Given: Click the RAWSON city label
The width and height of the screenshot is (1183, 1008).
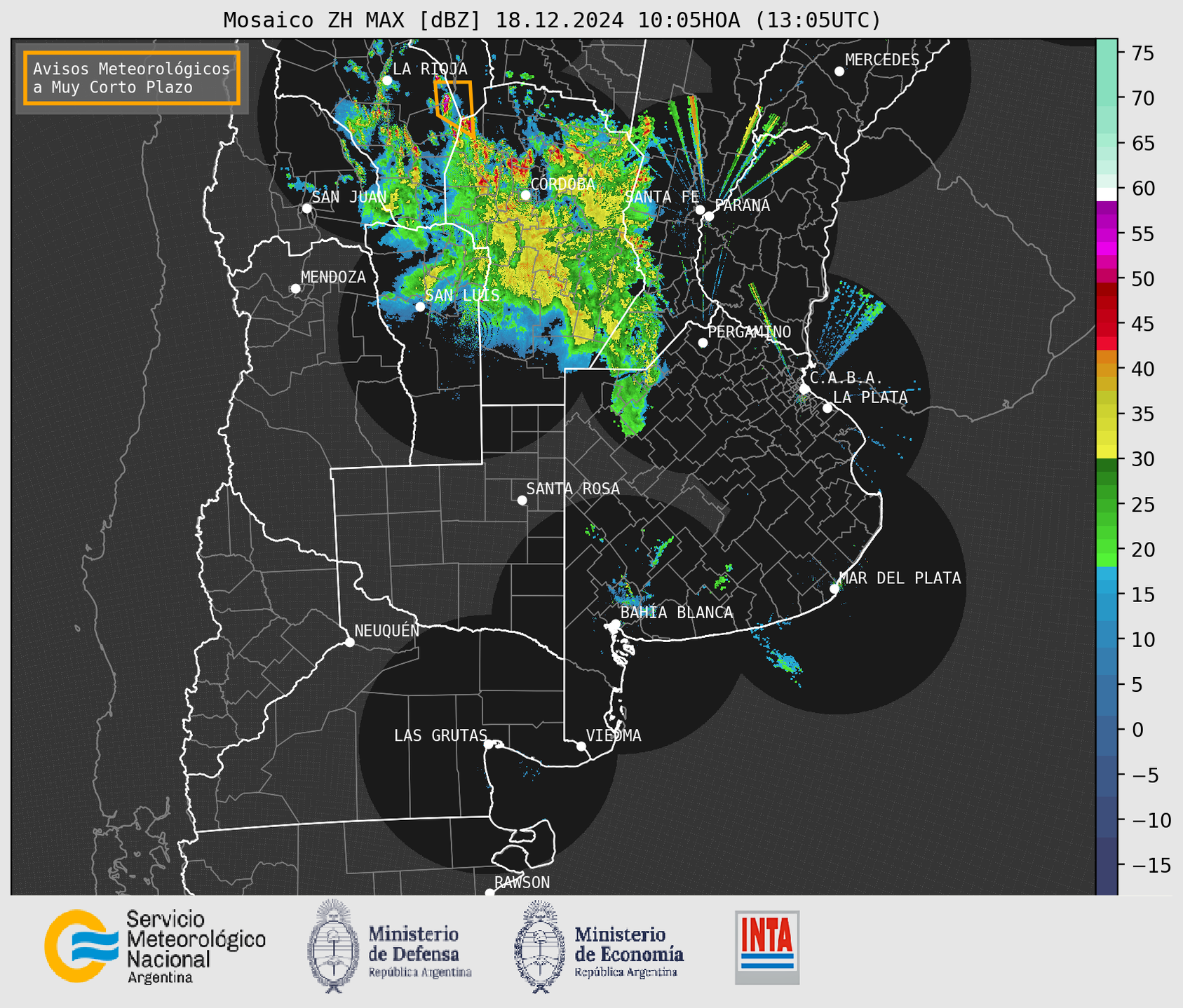Looking at the screenshot, I should coord(522,883).
